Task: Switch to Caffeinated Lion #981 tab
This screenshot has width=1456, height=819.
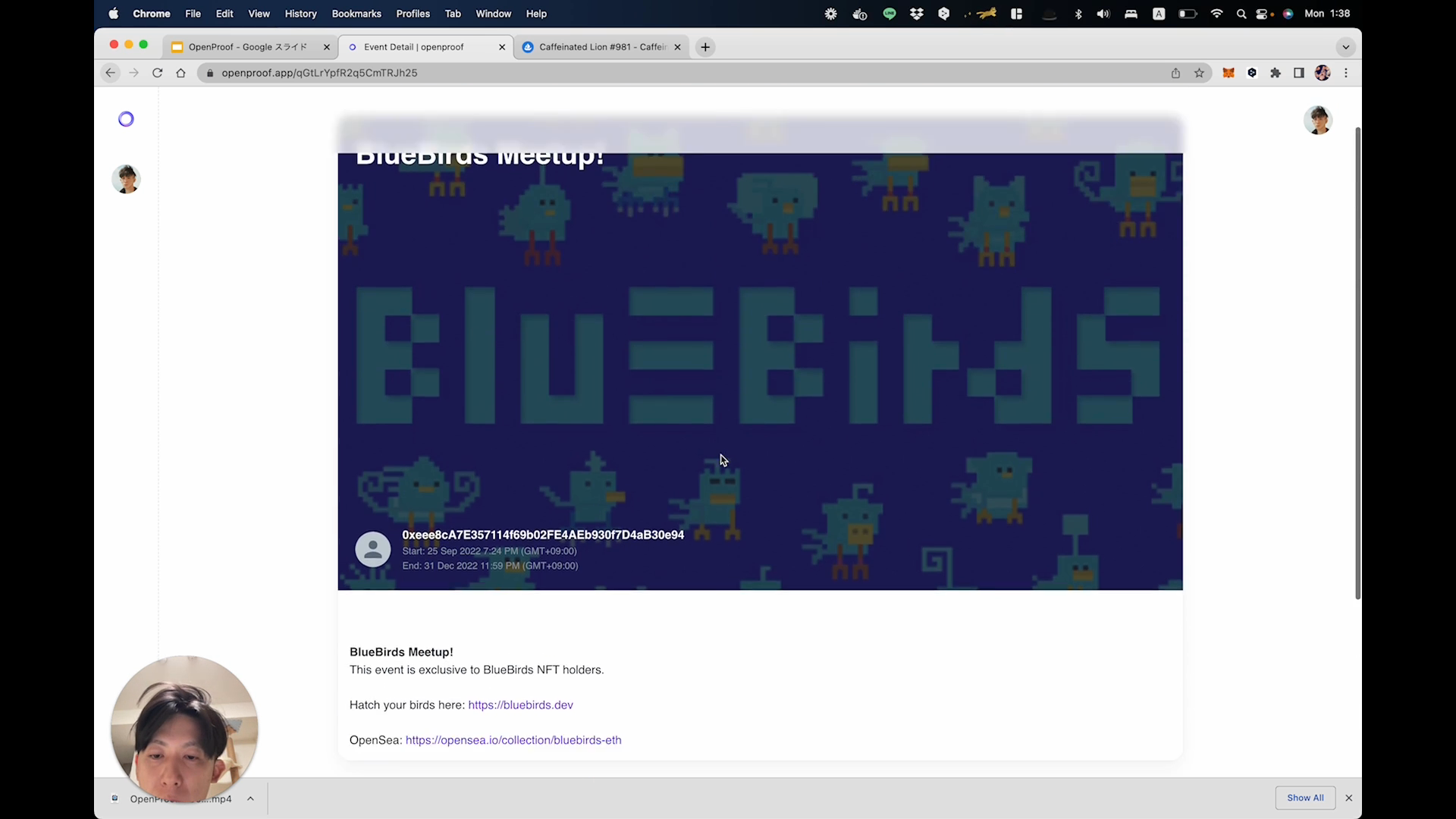Action: pyautogui.click(x=602, y=47)
